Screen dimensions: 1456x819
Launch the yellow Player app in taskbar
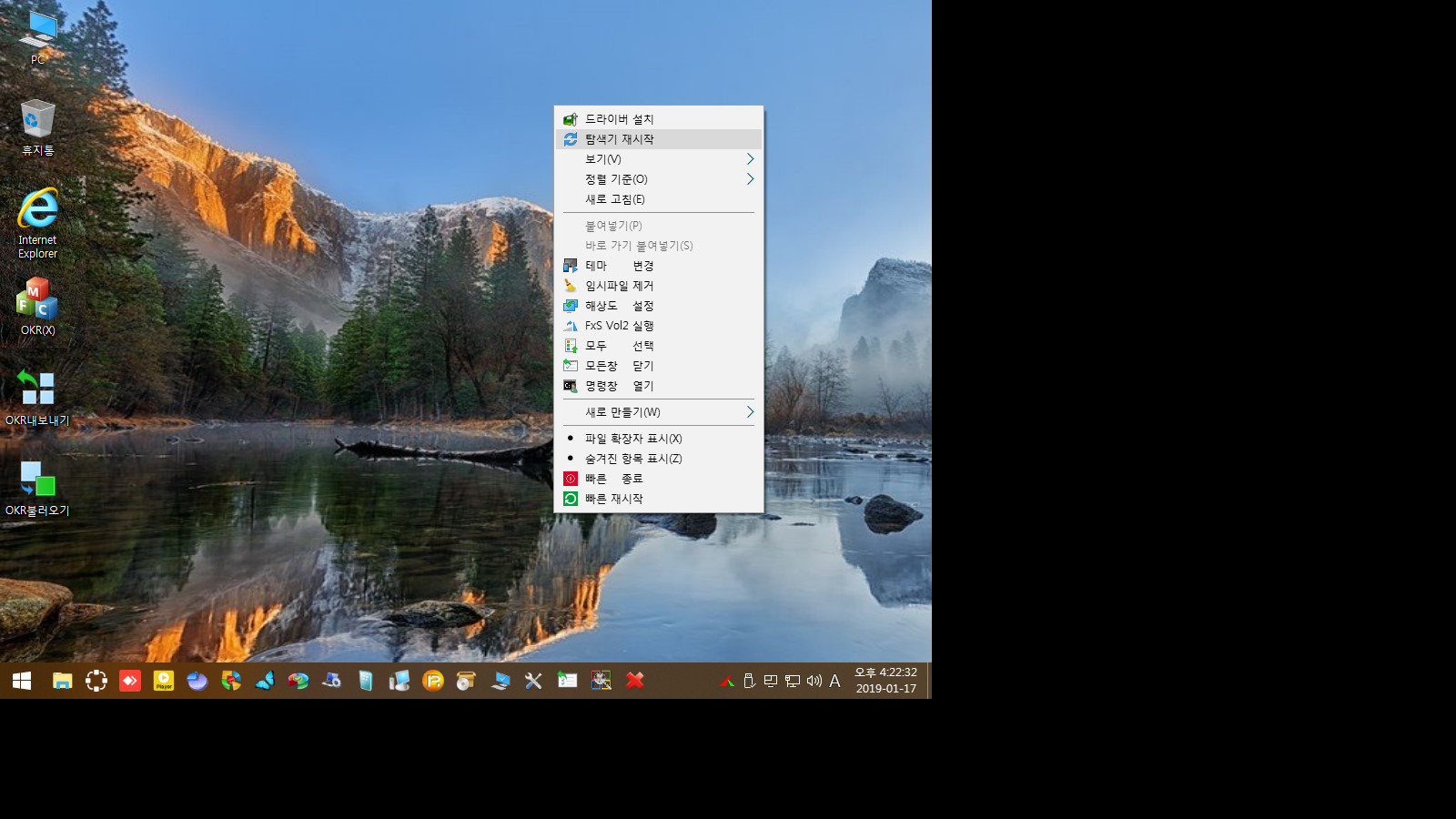tap(164, 681)
